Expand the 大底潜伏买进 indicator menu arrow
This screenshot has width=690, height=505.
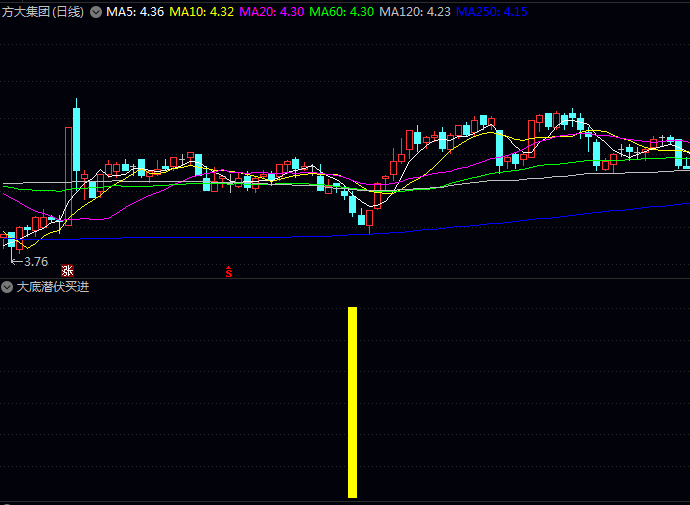(x=7, y=287)
